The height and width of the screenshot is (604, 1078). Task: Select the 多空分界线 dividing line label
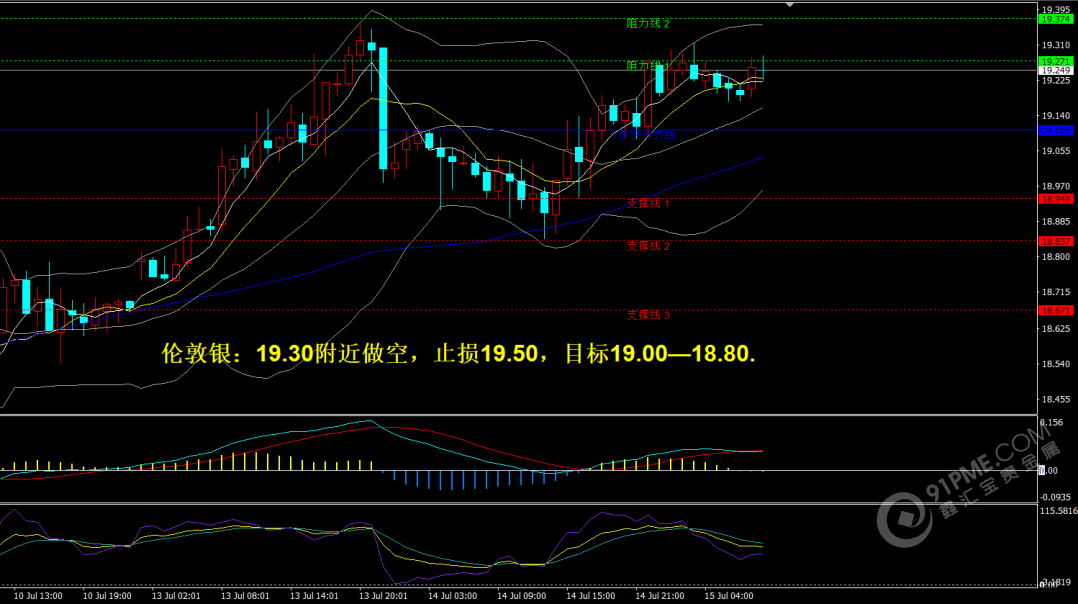tap(647, 135)
